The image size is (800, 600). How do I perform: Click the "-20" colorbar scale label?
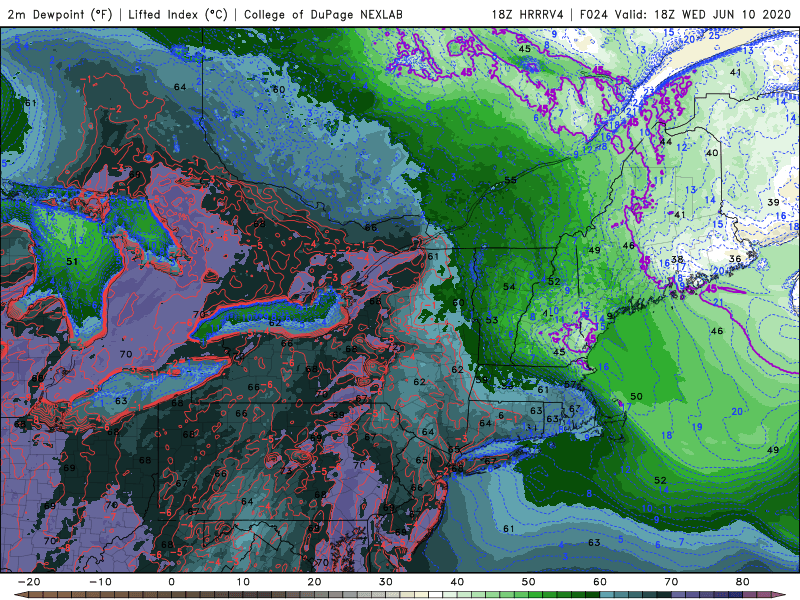[x=29, y=582]
